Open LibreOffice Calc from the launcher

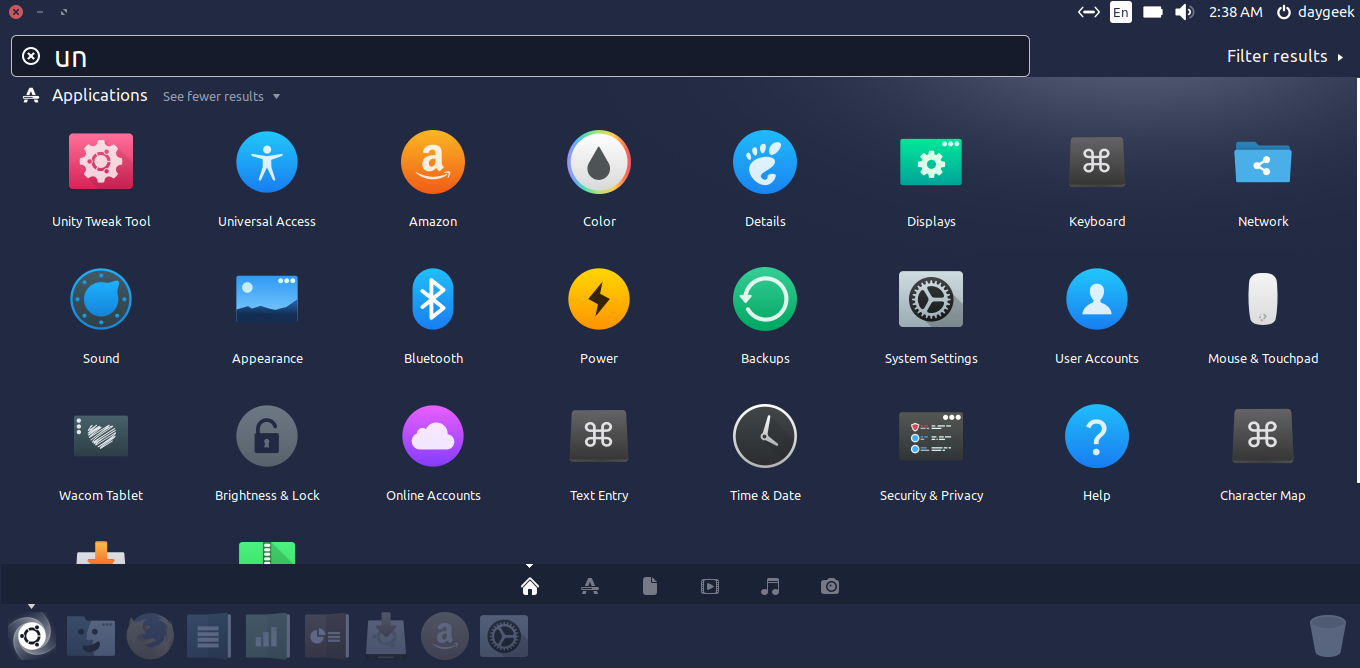268,636
